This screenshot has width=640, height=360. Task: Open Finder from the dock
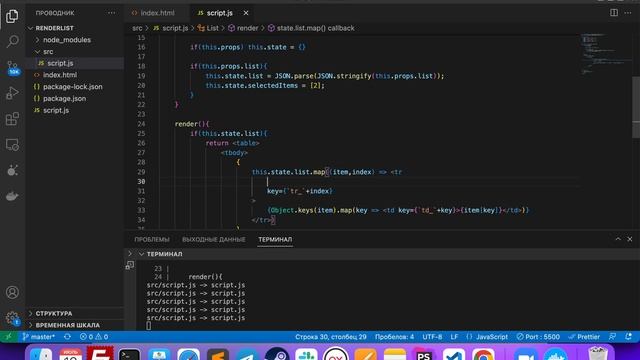click(x=41, y=354)
